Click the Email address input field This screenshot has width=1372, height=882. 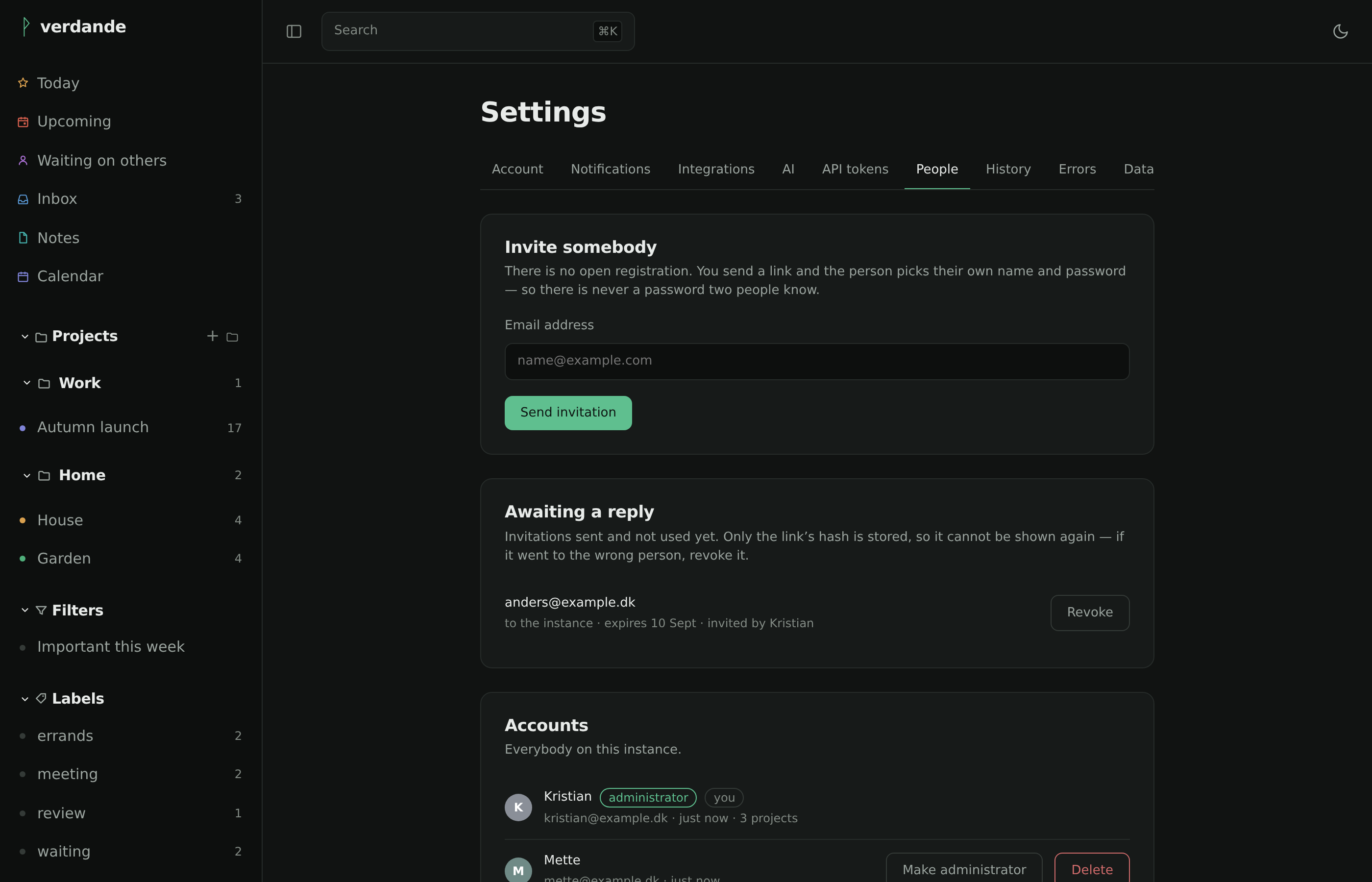[x=816, y=362]
